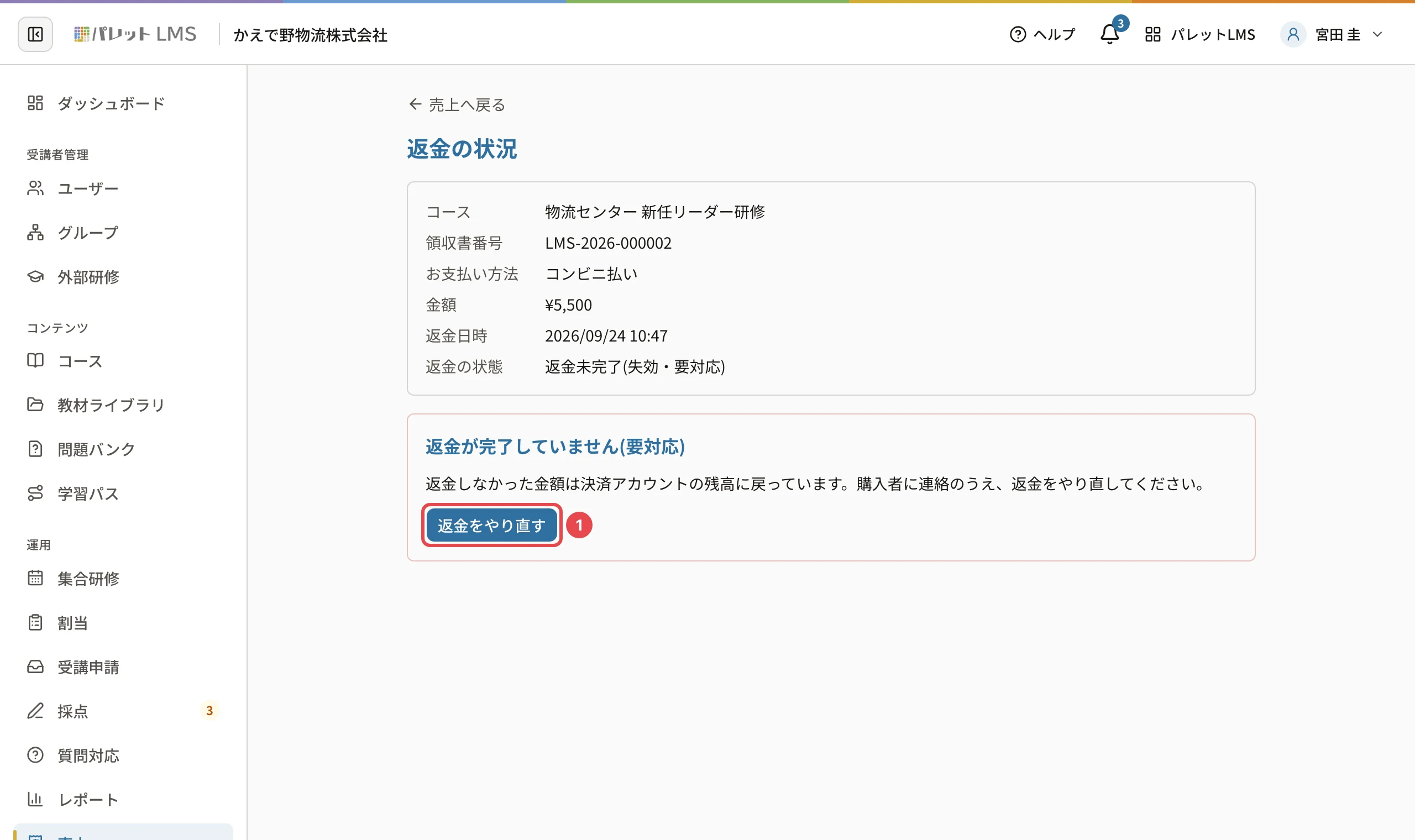Expand the 宮田 圭 account menu chevron
Viewport: 1415px width, 840px height.
[x=1377, y=34]
